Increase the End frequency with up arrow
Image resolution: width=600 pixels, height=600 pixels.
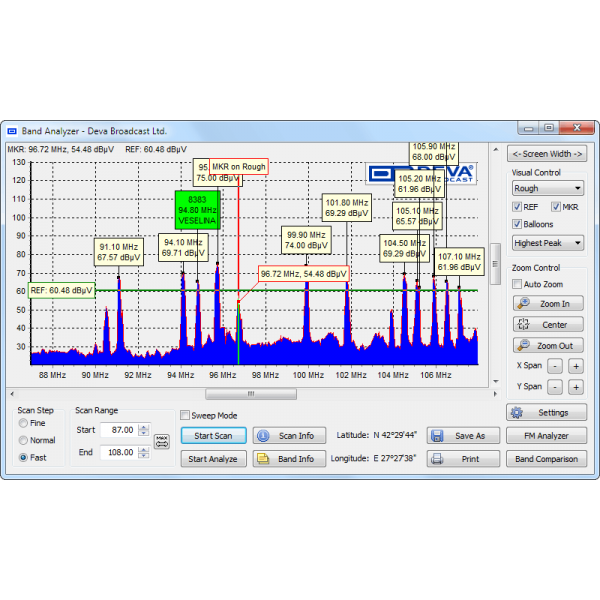tap(143, 450)
